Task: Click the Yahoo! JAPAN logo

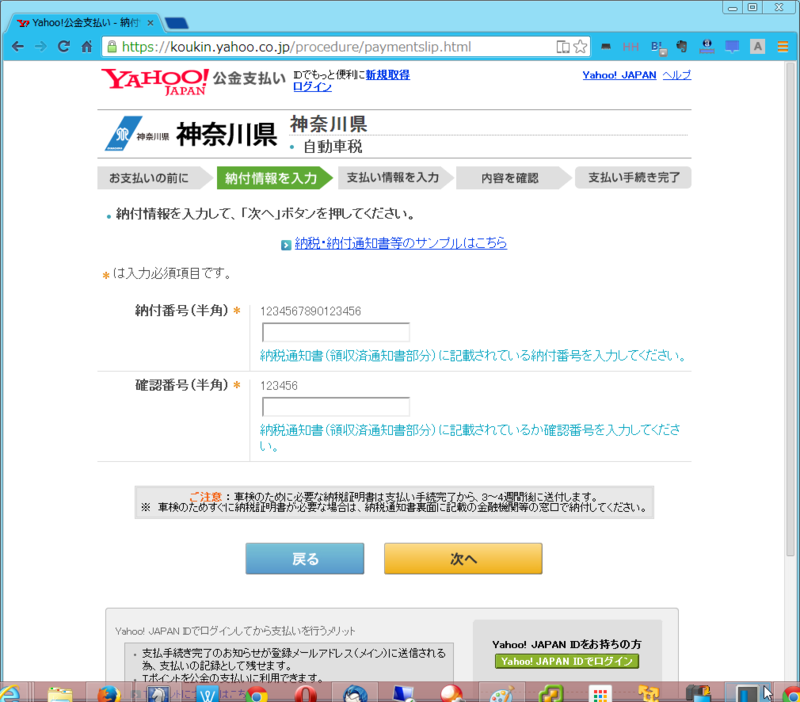Action: point(155,82)
